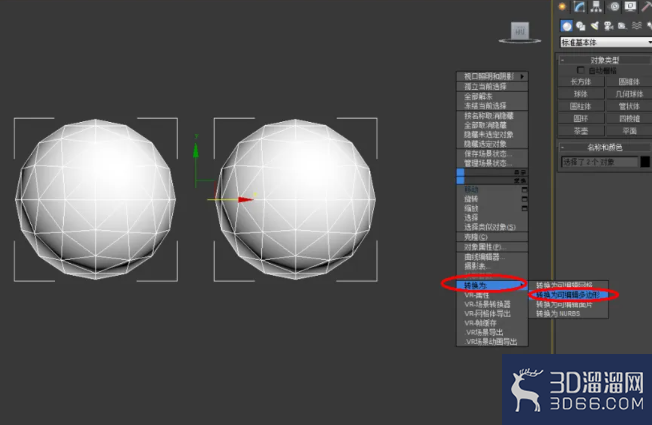Image resolution: width=652 pixels, height=425 pixels.
Task: Choose .VR场景导出 in the menu
Action: (492, 332)
